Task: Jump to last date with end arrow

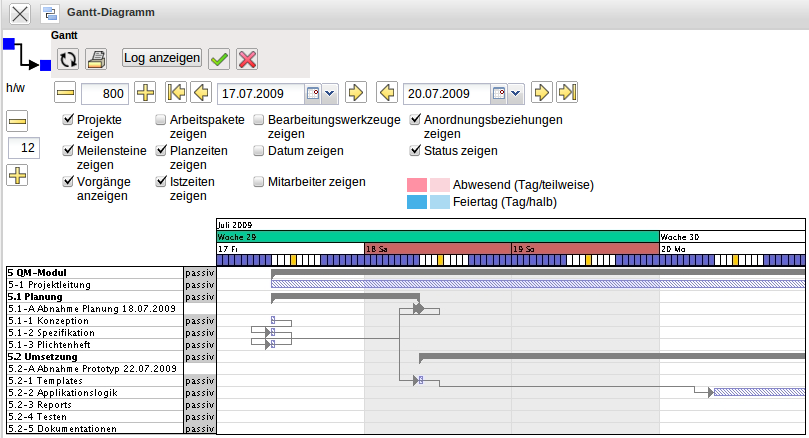Action: tap(568, 93)
